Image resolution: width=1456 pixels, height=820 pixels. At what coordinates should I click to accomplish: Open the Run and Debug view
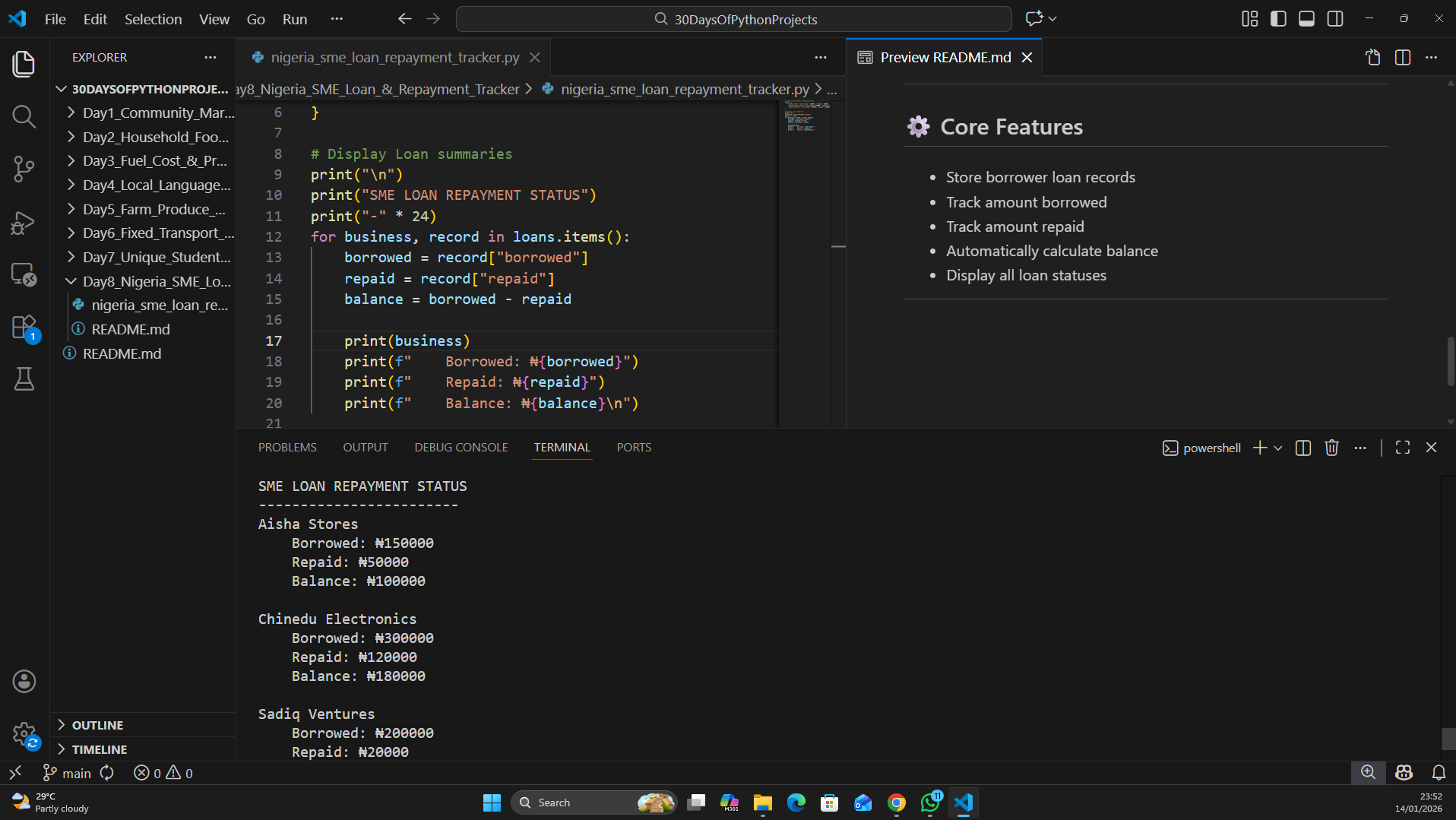(24, 223)
